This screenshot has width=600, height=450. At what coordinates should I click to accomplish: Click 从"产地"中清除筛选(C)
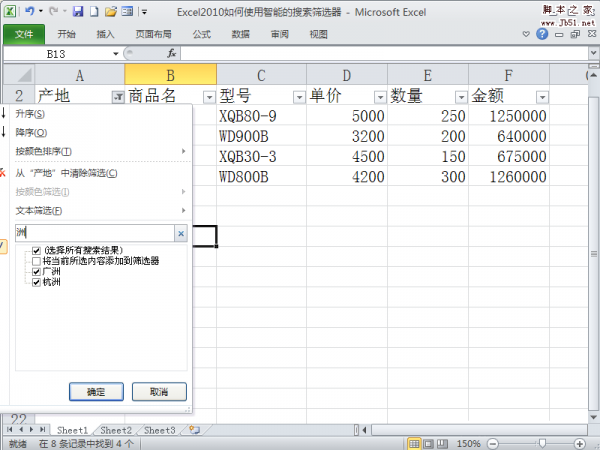pos(99,173)
